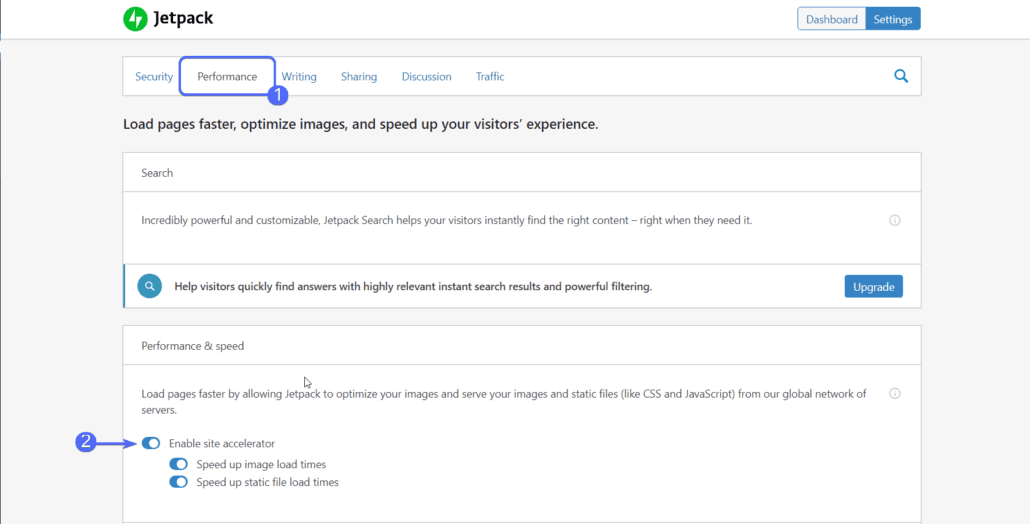Click the 'Incredibly powerful and customizable' description
Screen dimensions: 1030x524
pyautogui.click(x=447, y=221)
